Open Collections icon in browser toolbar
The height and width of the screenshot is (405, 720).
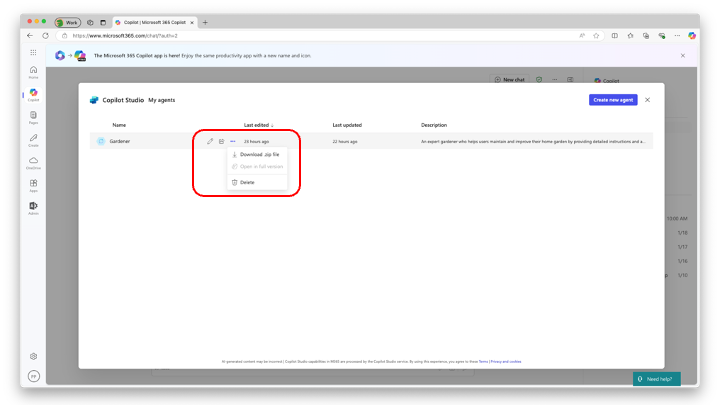point(646,35)
